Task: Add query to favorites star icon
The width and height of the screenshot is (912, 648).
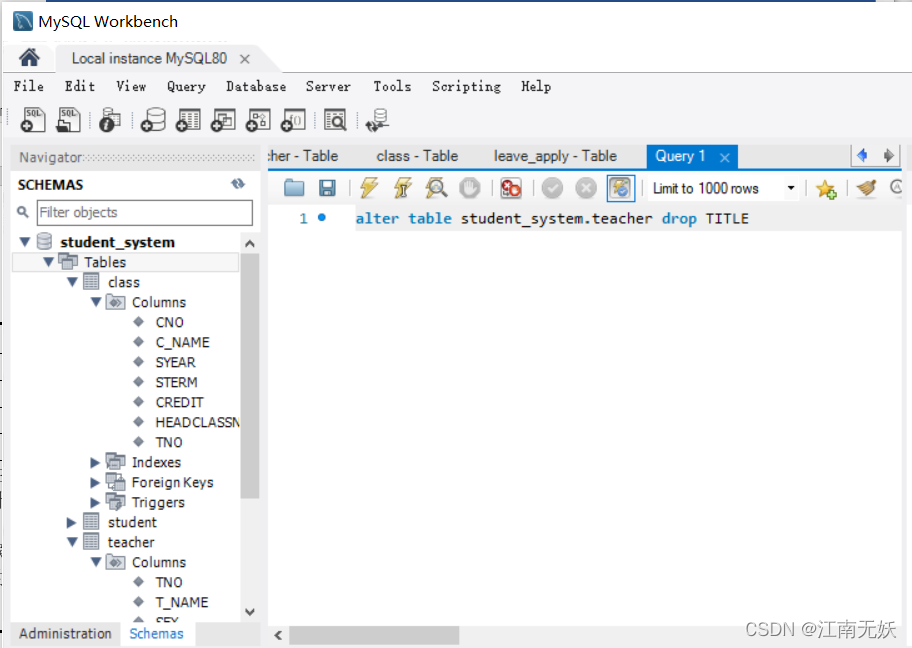Action: tap(826, 188)
